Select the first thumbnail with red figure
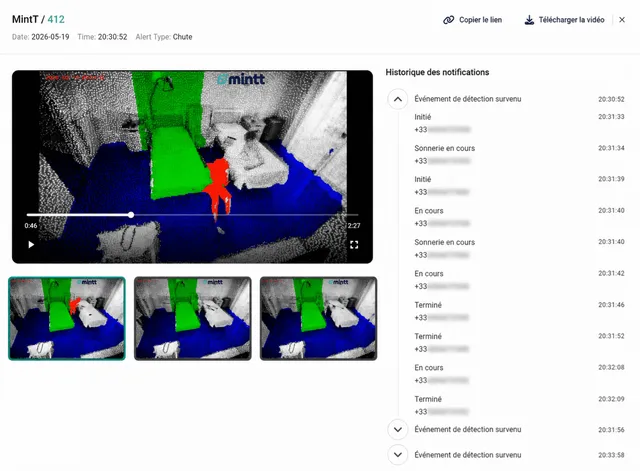 (x=67, y=318)
